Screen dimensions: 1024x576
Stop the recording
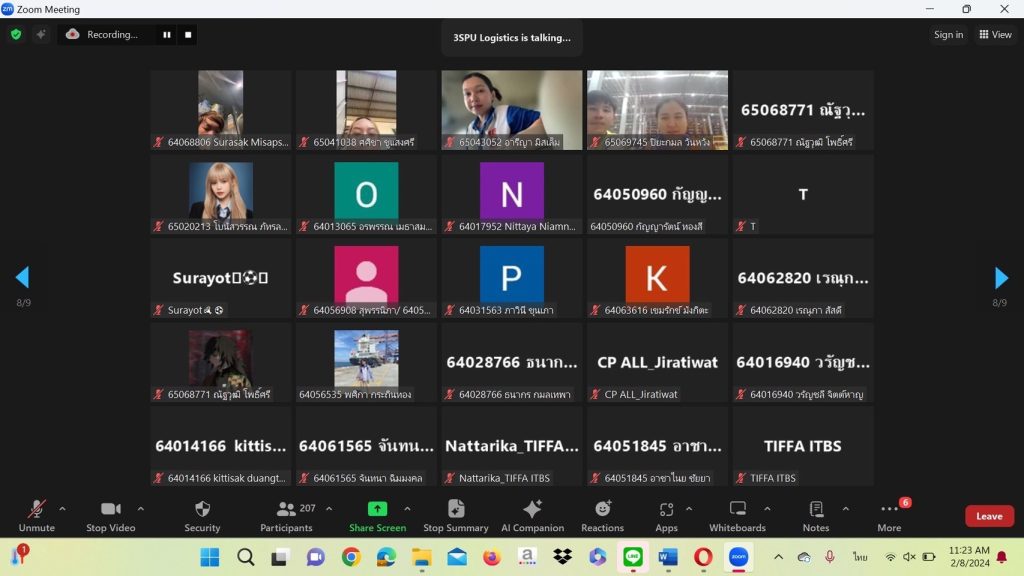pos(188,35)
